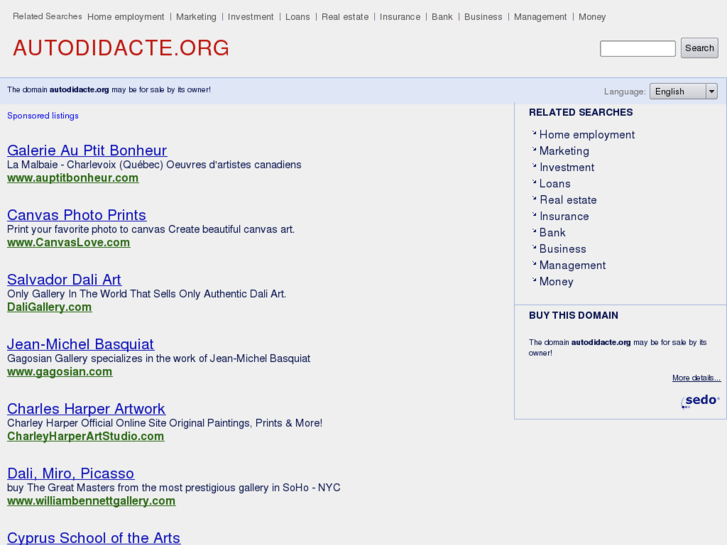Open Dali, Miro, Picasso listing
727x545 pixels.
pos(70,473)
